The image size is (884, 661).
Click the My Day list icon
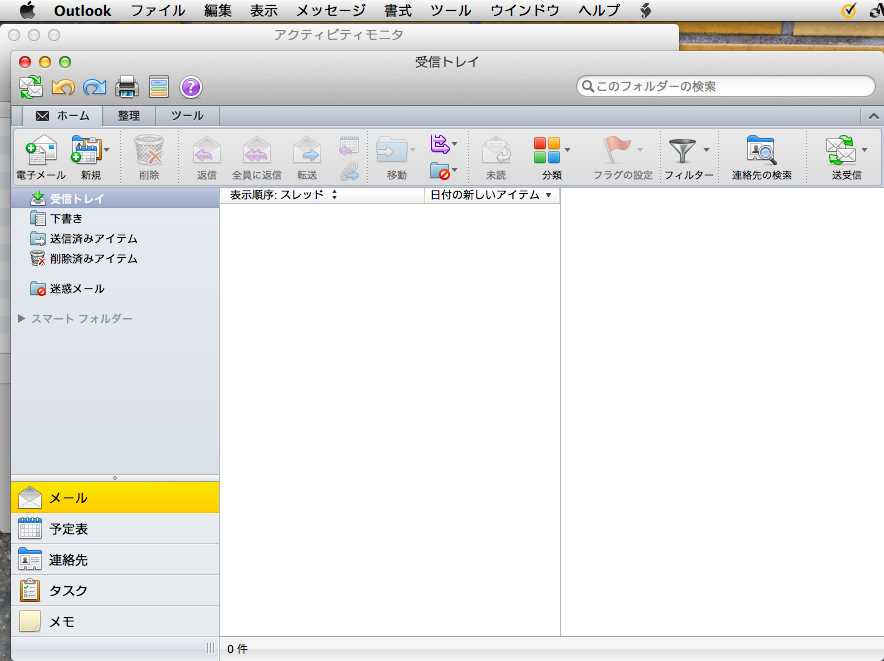click(x=159, y=87)
